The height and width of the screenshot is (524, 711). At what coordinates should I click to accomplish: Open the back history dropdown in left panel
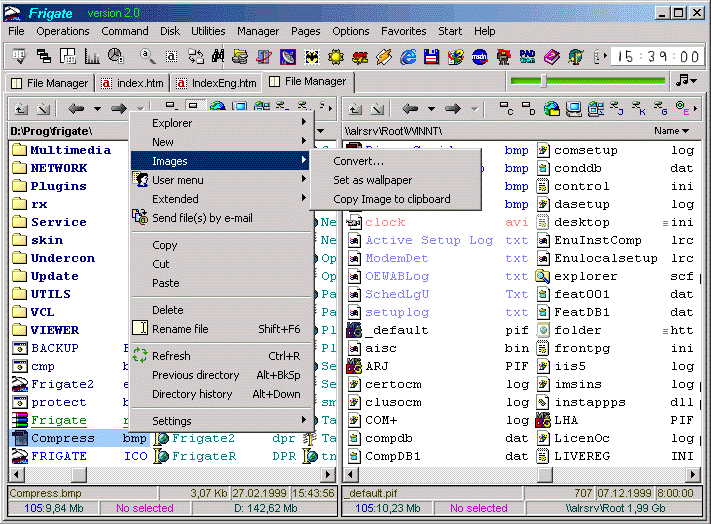pos(97,109)
